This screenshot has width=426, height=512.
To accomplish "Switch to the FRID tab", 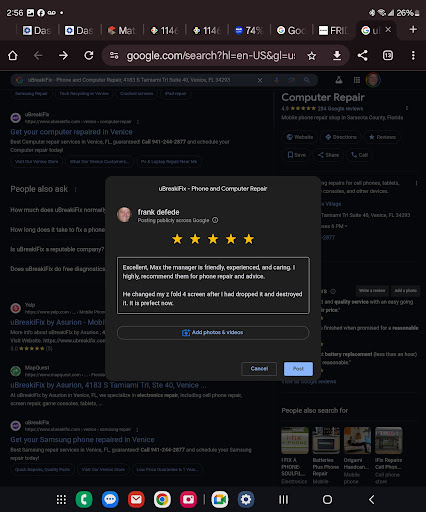I will click(x=333, y=31).
